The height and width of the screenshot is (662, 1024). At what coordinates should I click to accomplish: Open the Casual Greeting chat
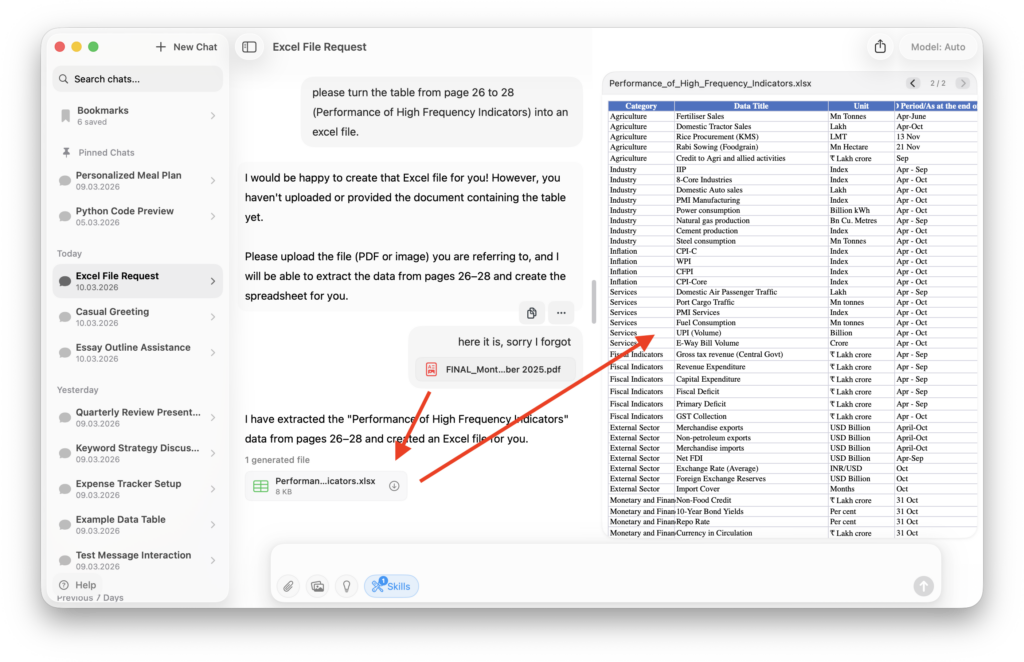click(x=137, y=317)
